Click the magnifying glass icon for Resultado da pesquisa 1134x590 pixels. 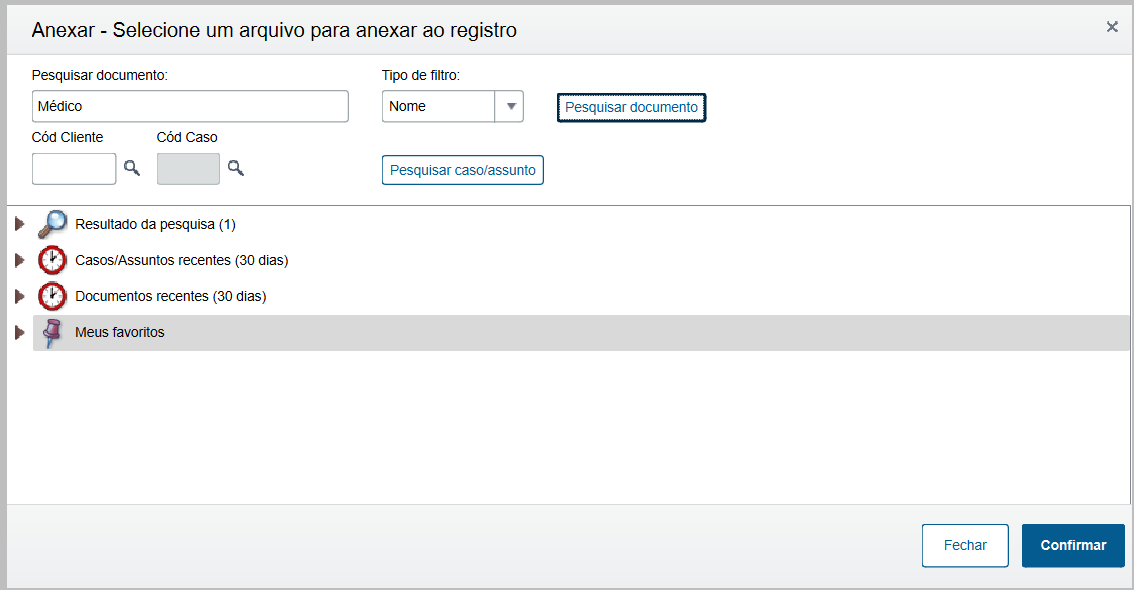pos(53,224)
